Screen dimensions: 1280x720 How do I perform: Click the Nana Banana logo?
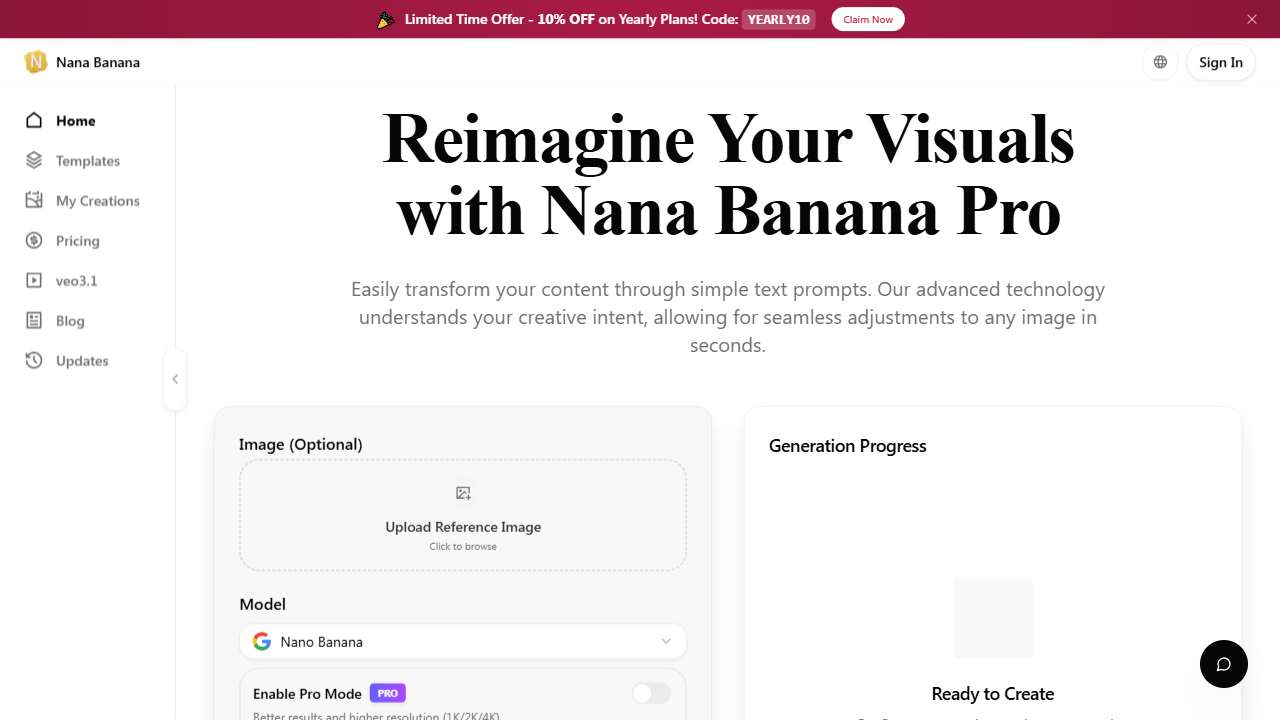click(36, 62)
